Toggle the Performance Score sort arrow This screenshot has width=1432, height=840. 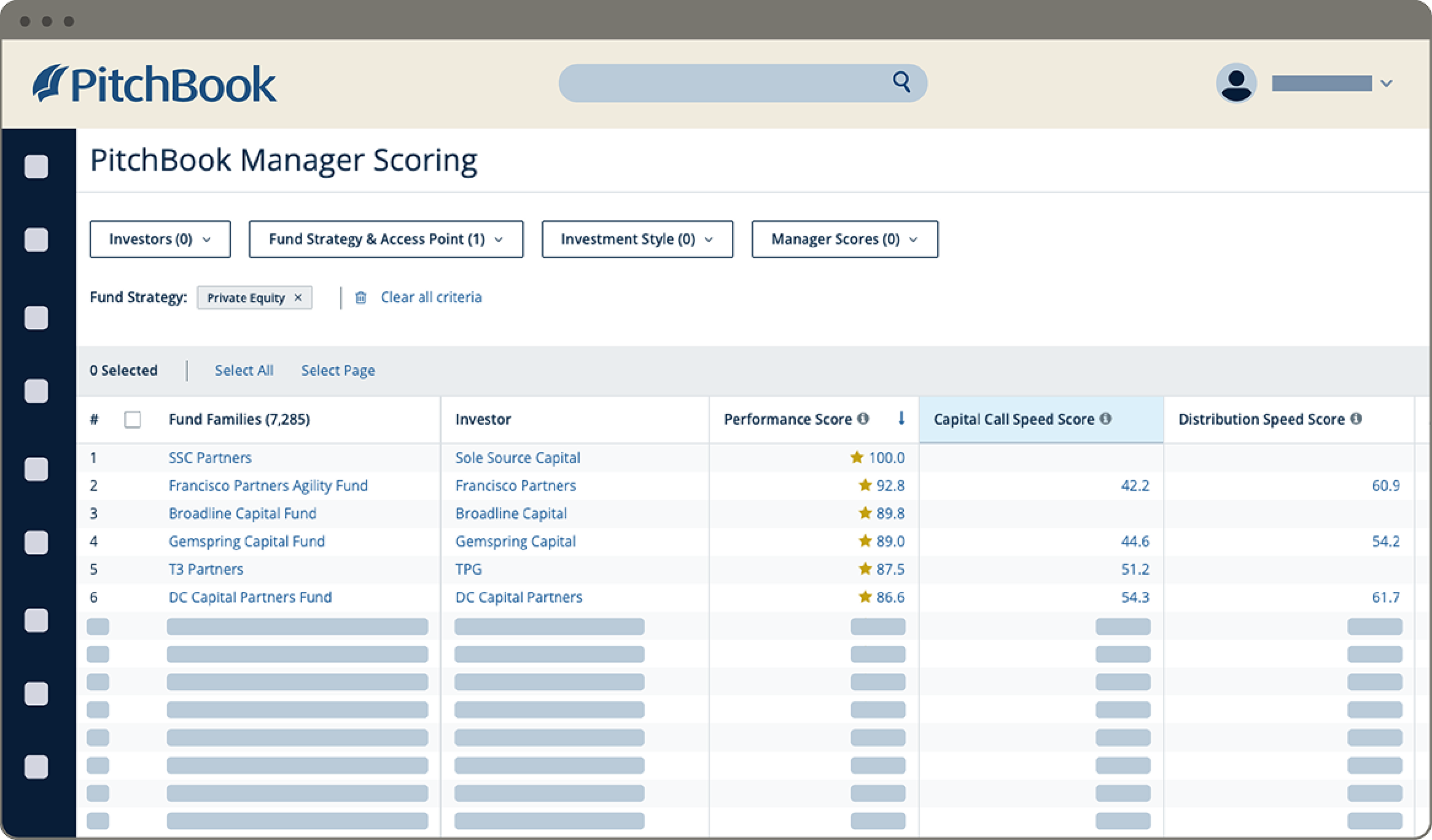pos(901,419)
